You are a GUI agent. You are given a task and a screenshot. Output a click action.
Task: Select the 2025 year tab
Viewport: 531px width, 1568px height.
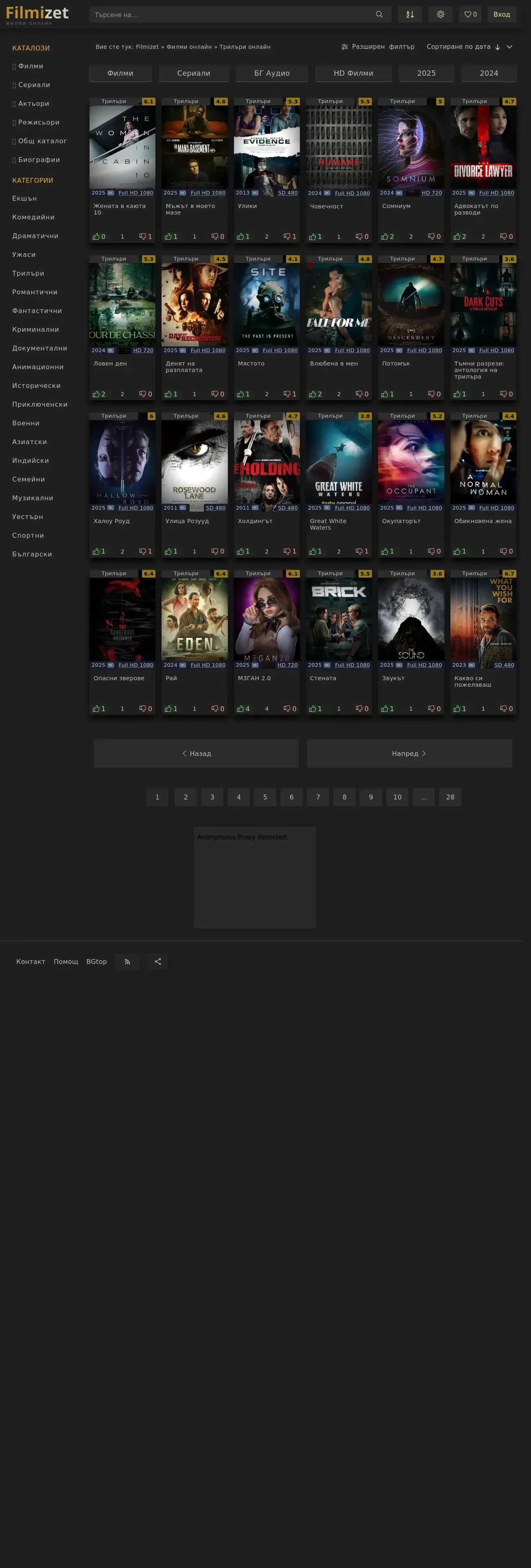(426, 73)
